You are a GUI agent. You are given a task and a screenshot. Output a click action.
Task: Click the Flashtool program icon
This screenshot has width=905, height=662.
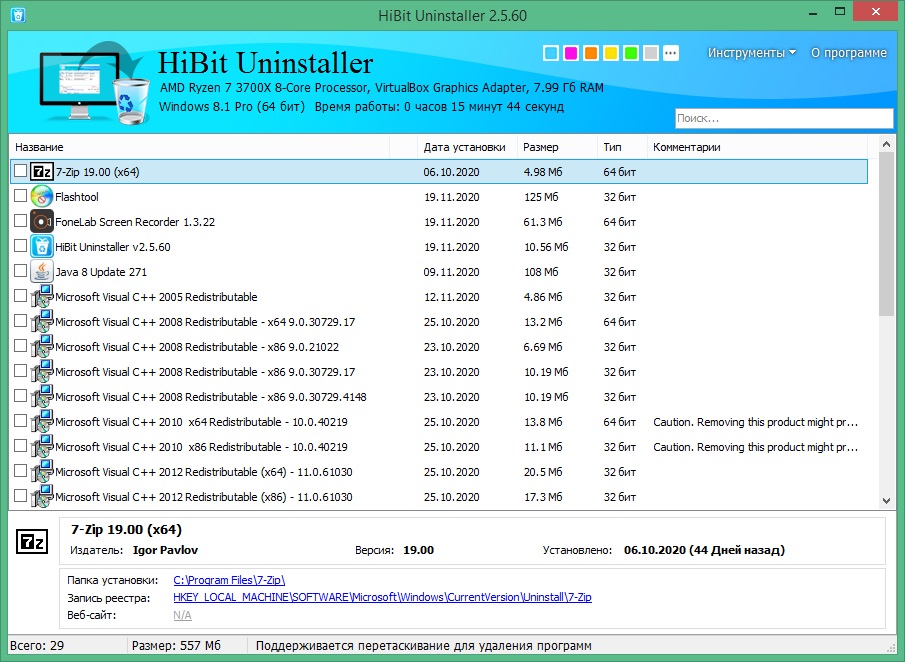[x=41, y=196]
